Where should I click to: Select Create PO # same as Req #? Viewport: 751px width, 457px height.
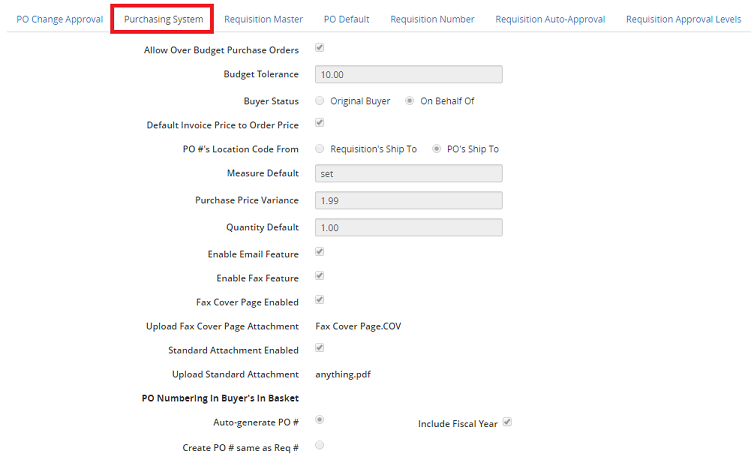tap(319, 444)
